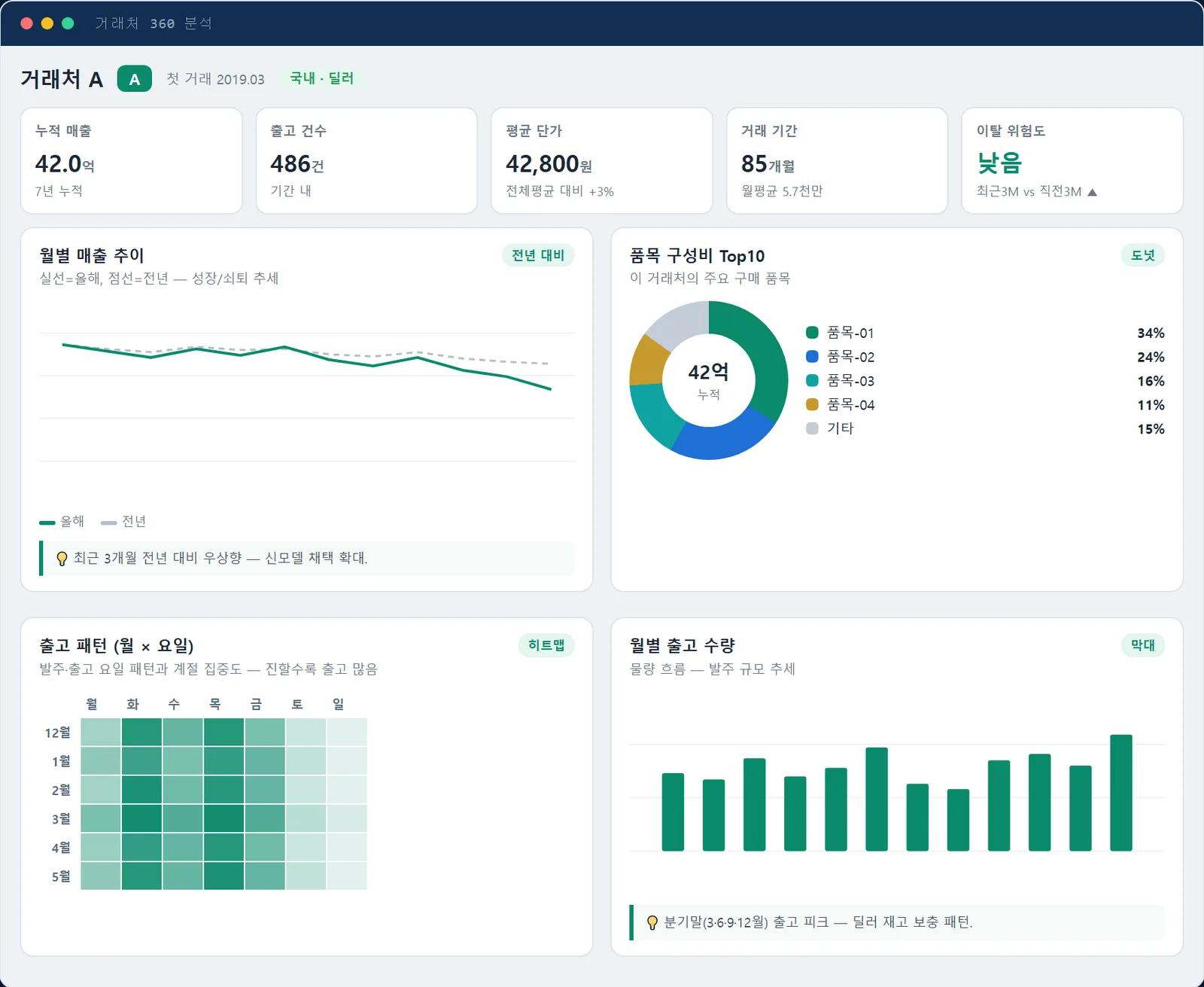
Task: Click the up-triangle icon in churn risk card
Action: click(x=1093, y=192)
